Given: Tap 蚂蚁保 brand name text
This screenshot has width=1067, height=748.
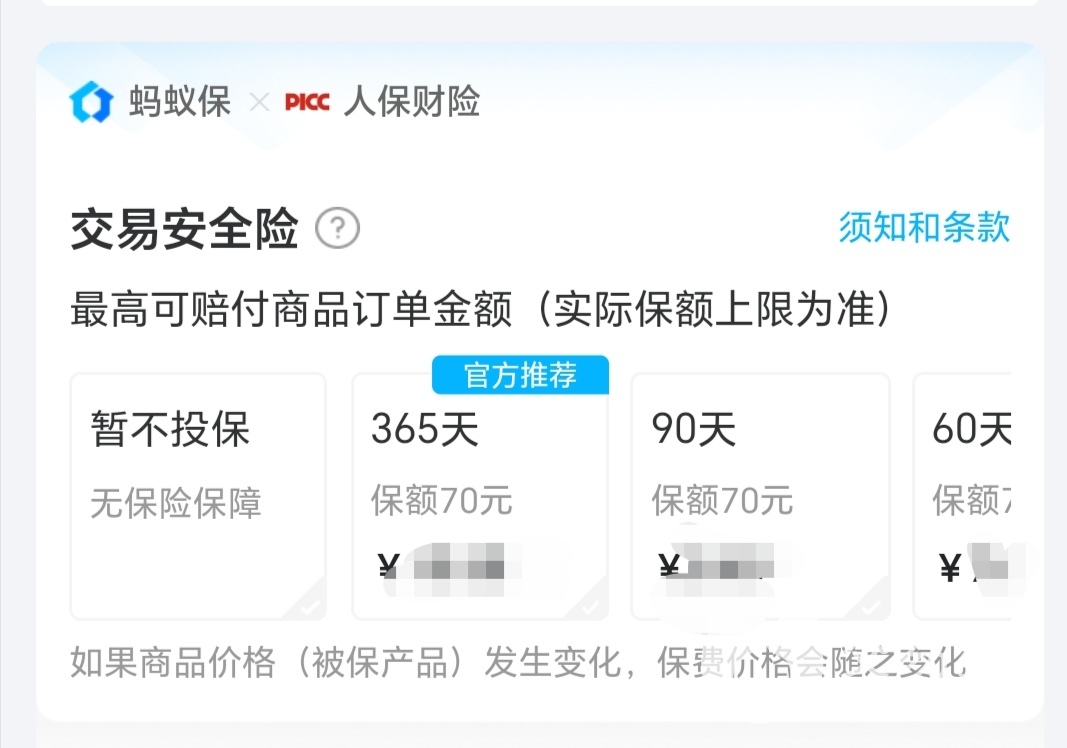Looking at the screenshot, I should tap(180, 102).
